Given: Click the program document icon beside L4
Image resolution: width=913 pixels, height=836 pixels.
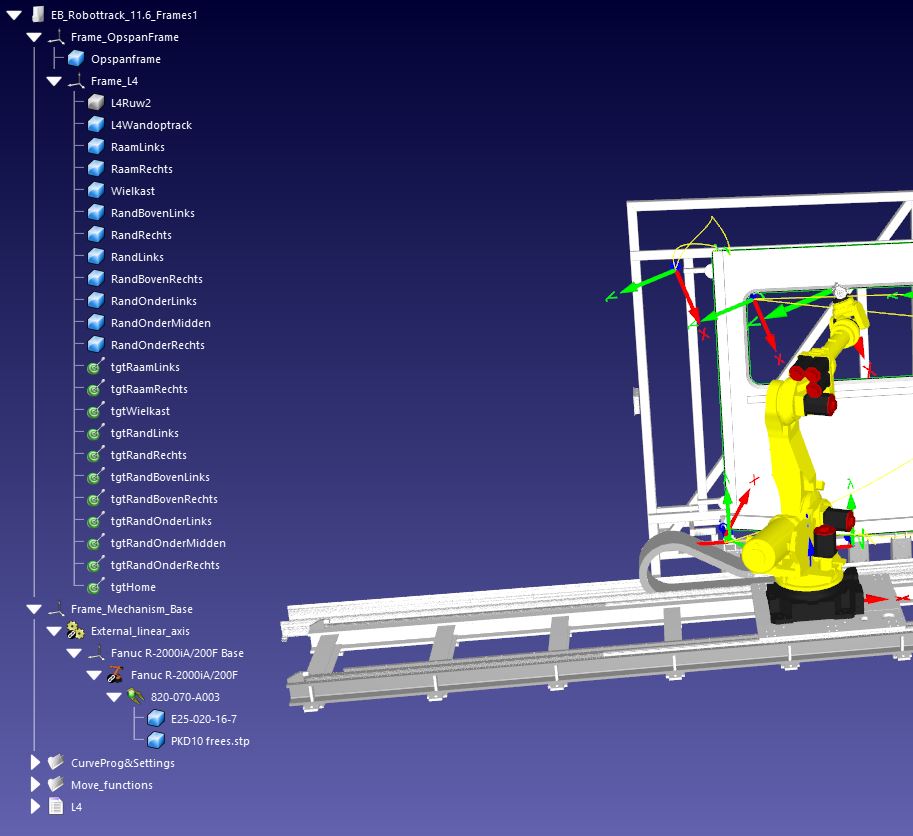Looking at the screenshot, I should pyautogui.click(x=56, y=807).
